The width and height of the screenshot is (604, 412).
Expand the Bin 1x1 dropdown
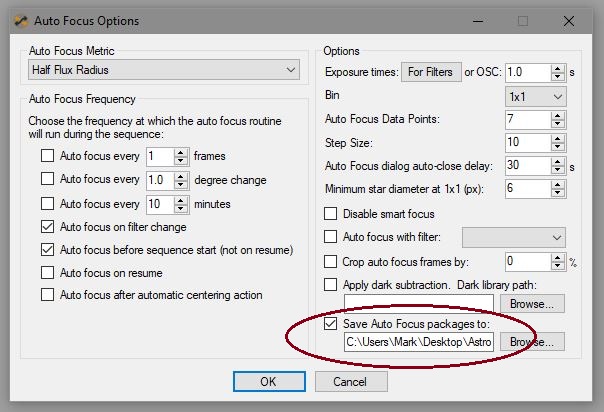[x=535, y=97]
